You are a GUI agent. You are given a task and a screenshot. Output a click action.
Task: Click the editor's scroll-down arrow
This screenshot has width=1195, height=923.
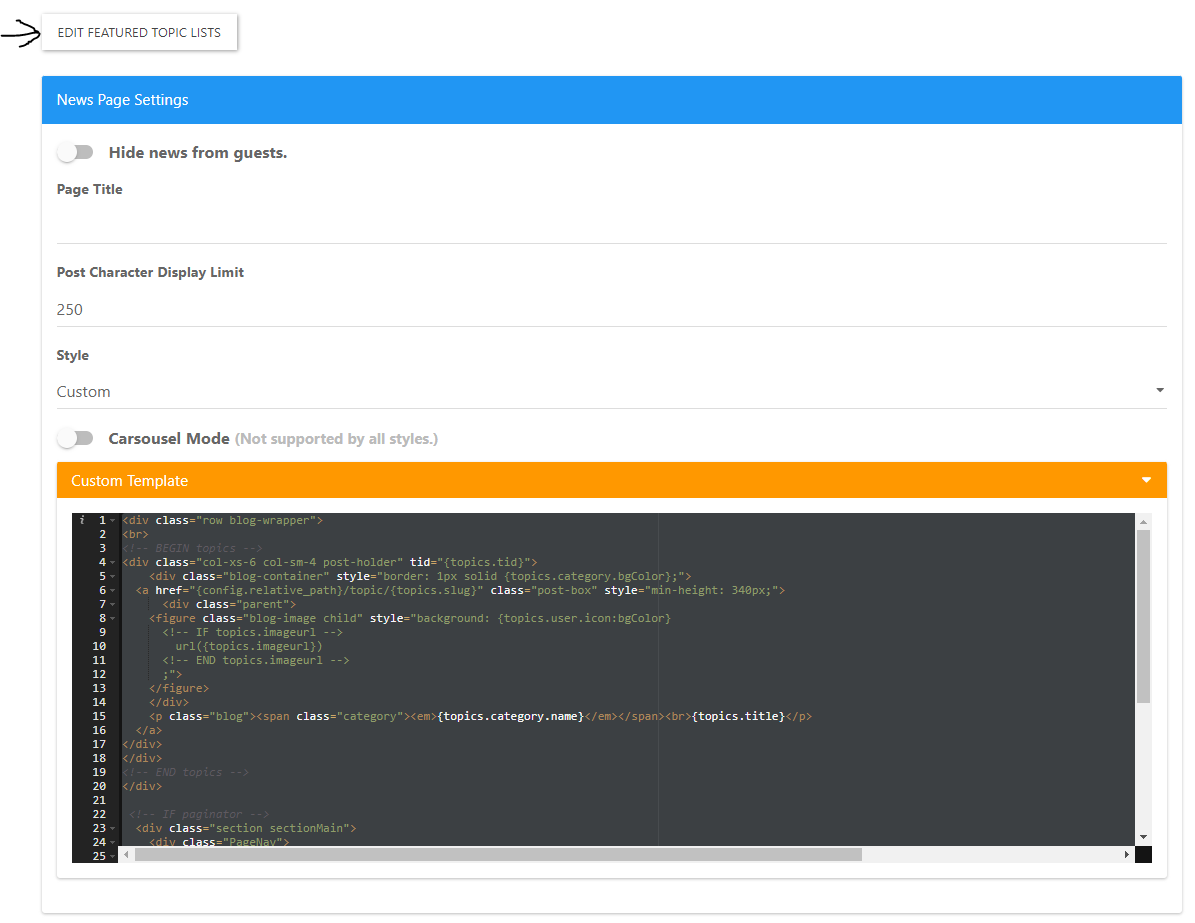coord(1143,837)
